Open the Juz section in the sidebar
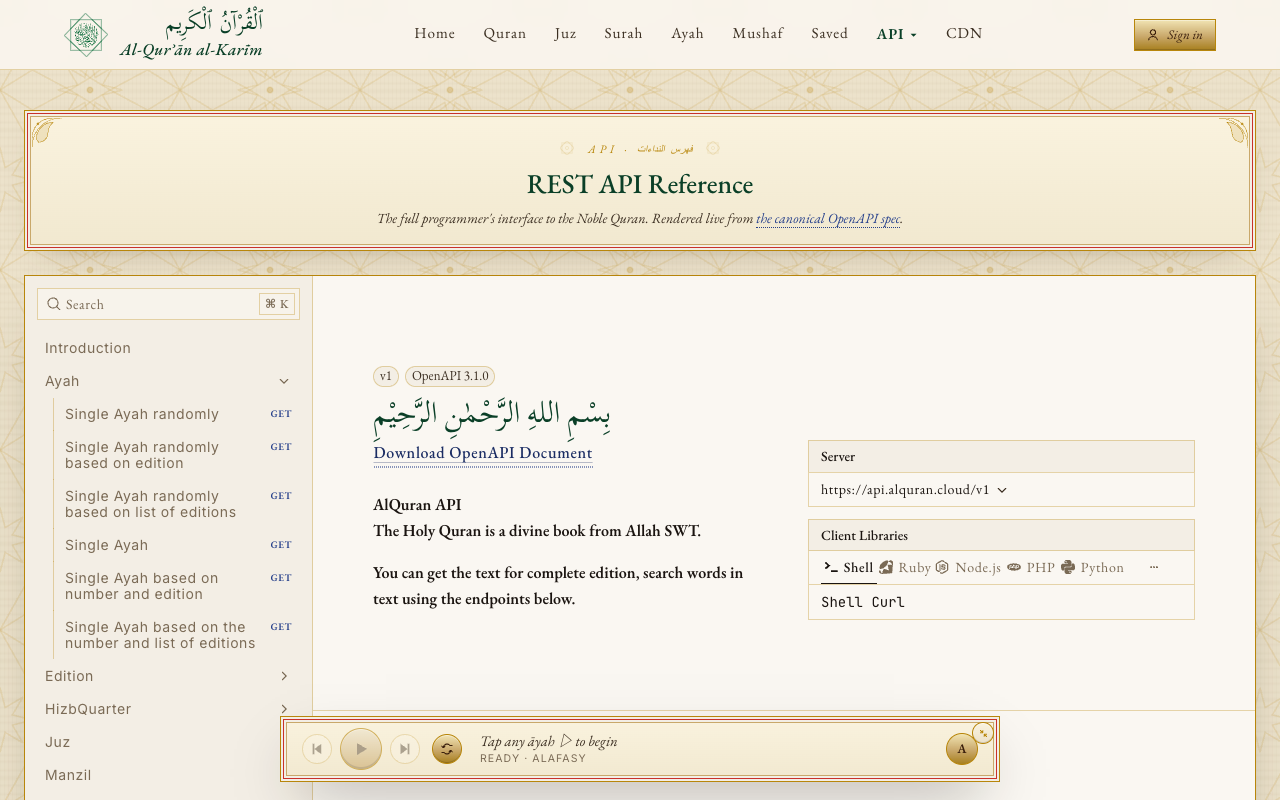Viewport: 1280px width, 800px height. 168,742
